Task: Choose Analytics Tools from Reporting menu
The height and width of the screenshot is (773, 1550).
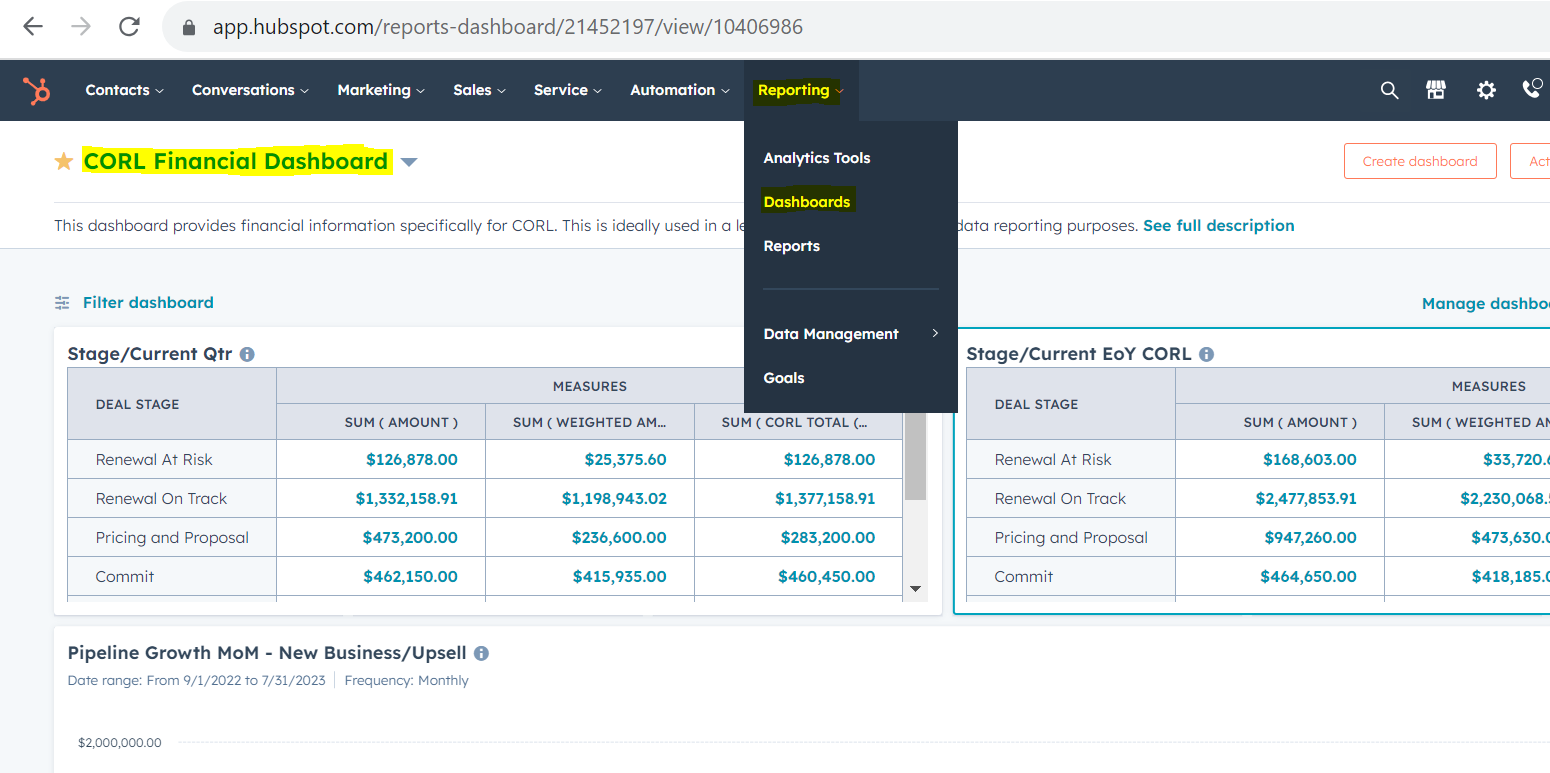Action: tap(816, 158)
